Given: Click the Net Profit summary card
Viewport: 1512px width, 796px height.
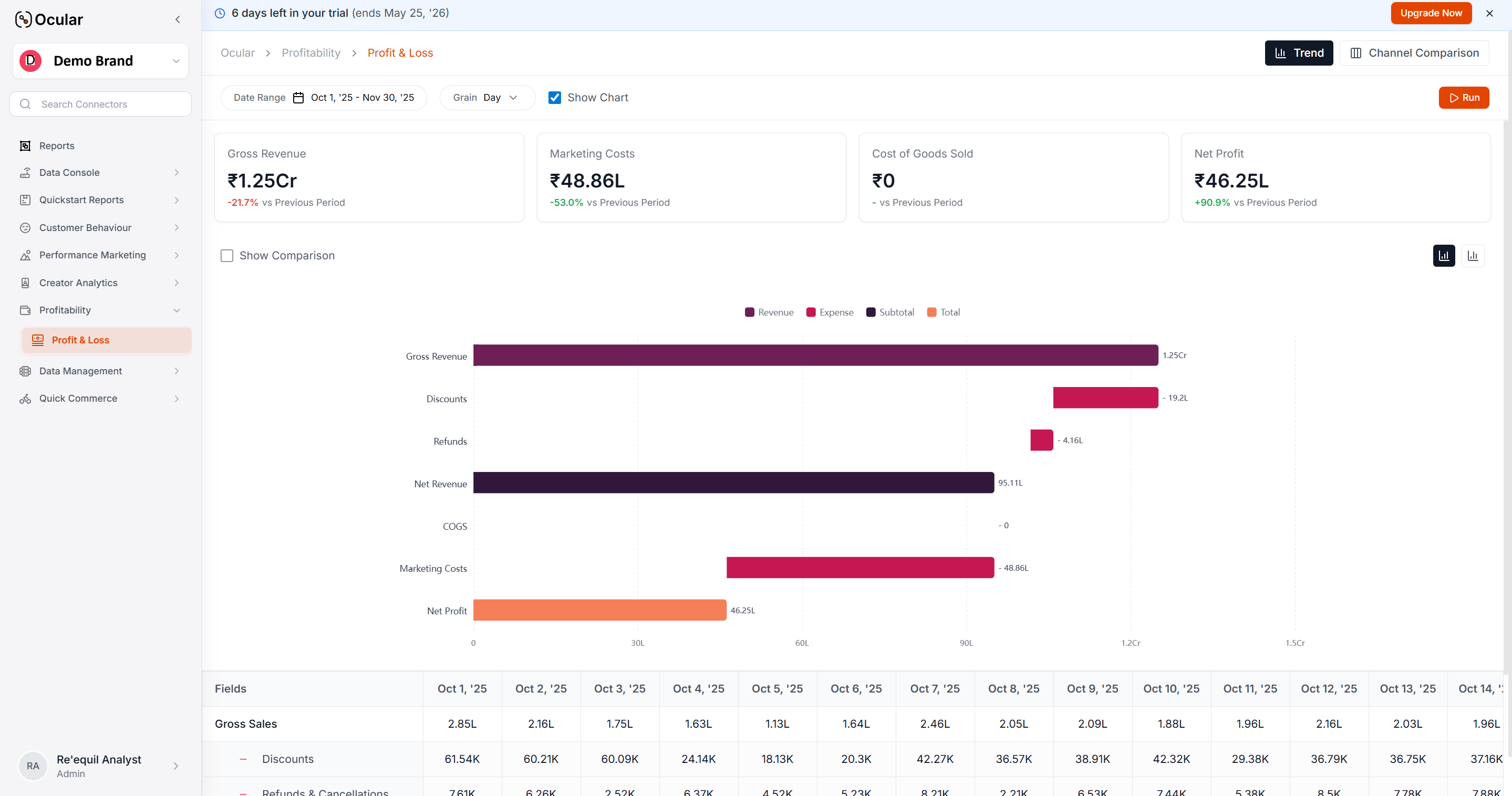Looking at the screenshot, I should coord(1336,177).
